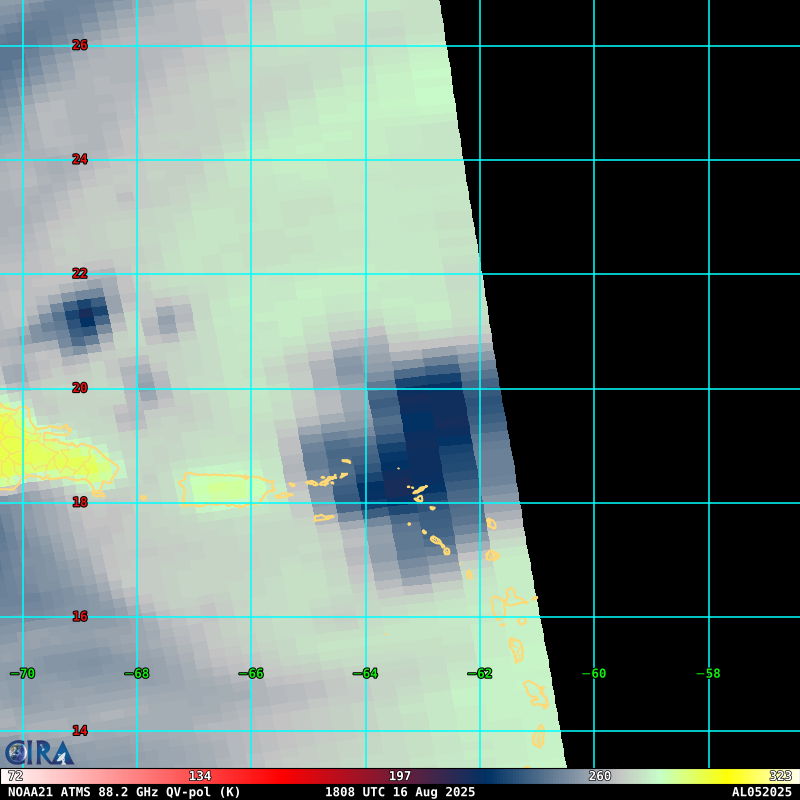Select the AL052025 storm identifier
This screenshot has height=800, width=800.
(x=761, y=792)
